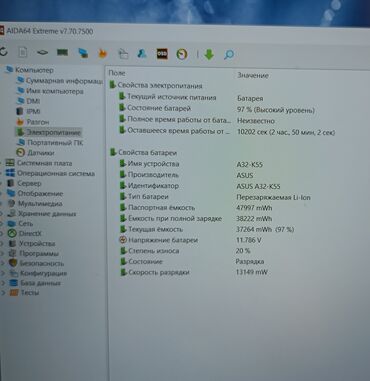Click the value 38222 mWh
This screenshot has width=370, height=381.
(254, 219)
